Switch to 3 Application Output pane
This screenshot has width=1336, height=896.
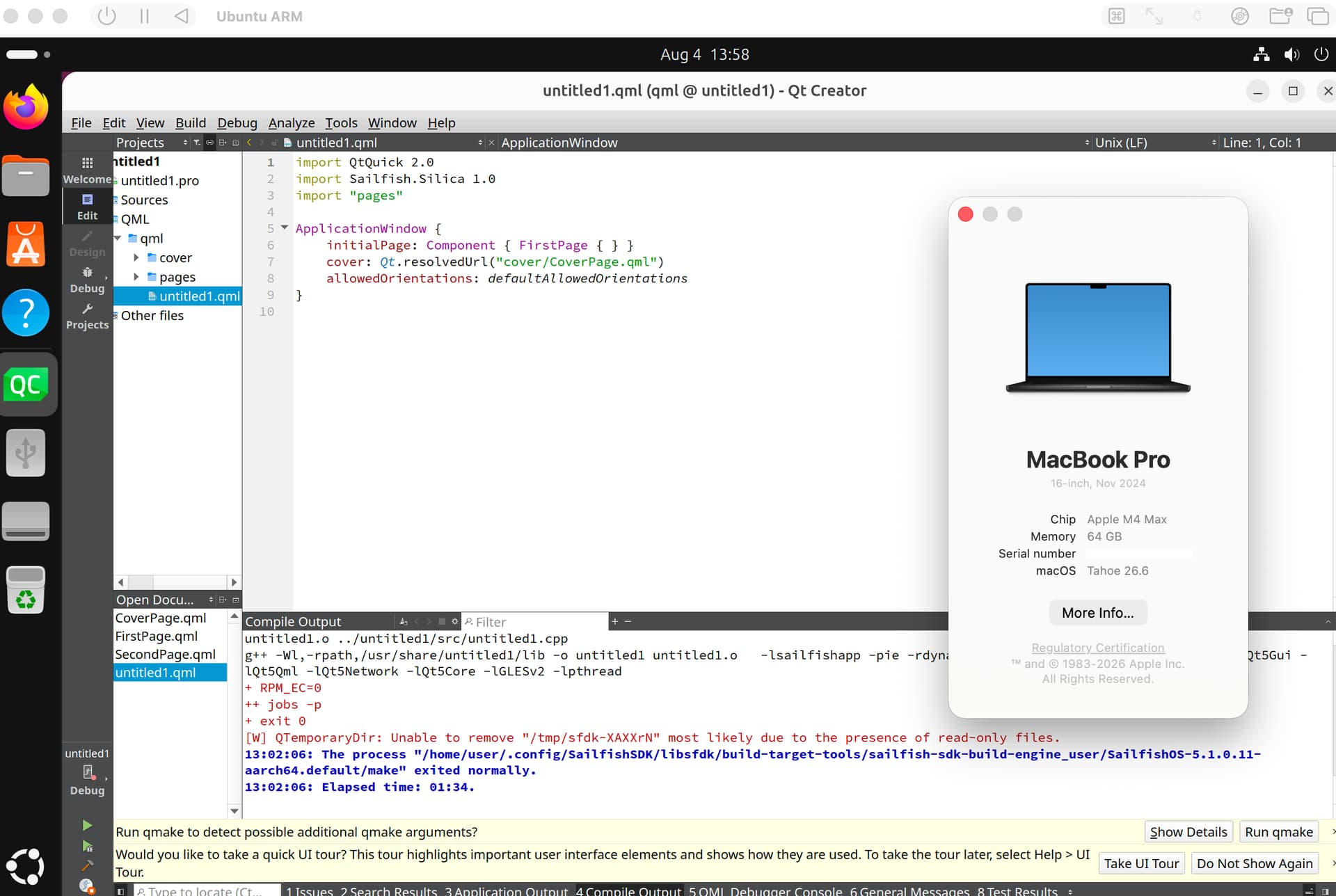pyautogui.click(x=506, y=891)
